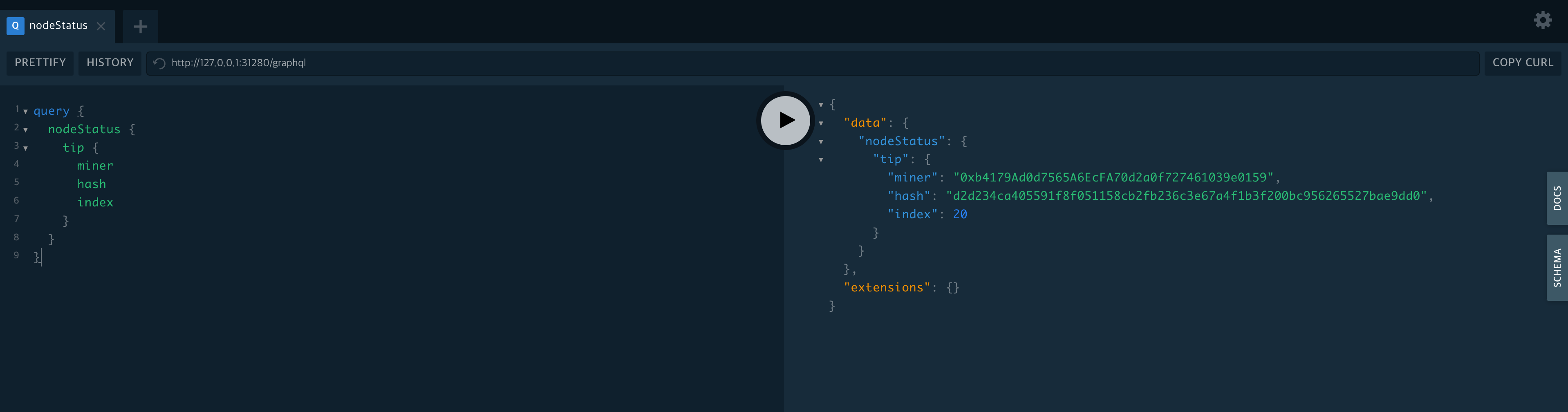
Task: Open the settings gear icon
Action: point(1543,20)
